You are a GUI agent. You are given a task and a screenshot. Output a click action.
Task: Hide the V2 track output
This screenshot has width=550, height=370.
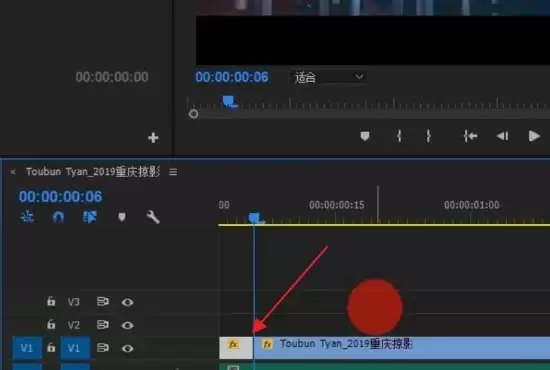(x=127, y=325)
